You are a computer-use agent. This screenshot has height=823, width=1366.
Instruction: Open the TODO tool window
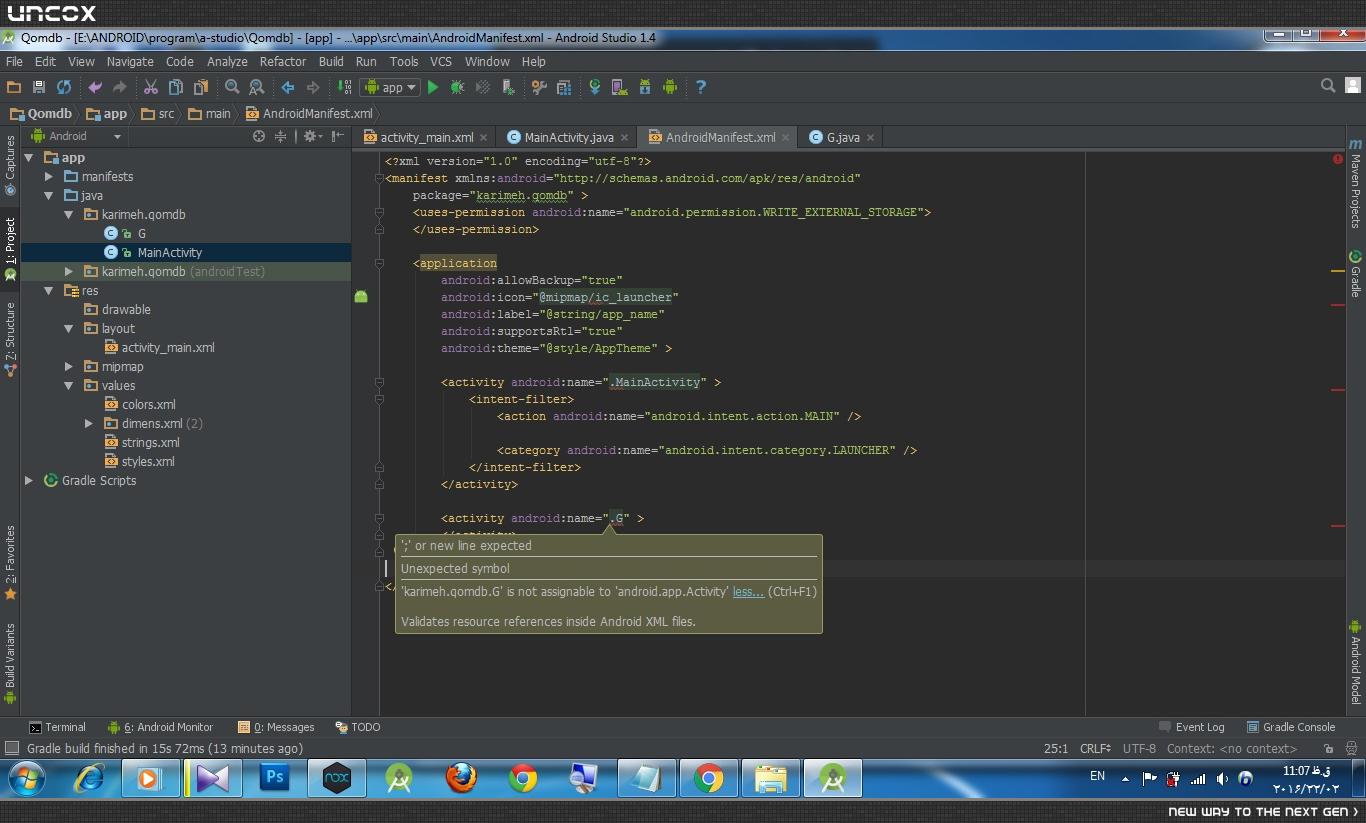pos(357,727)
